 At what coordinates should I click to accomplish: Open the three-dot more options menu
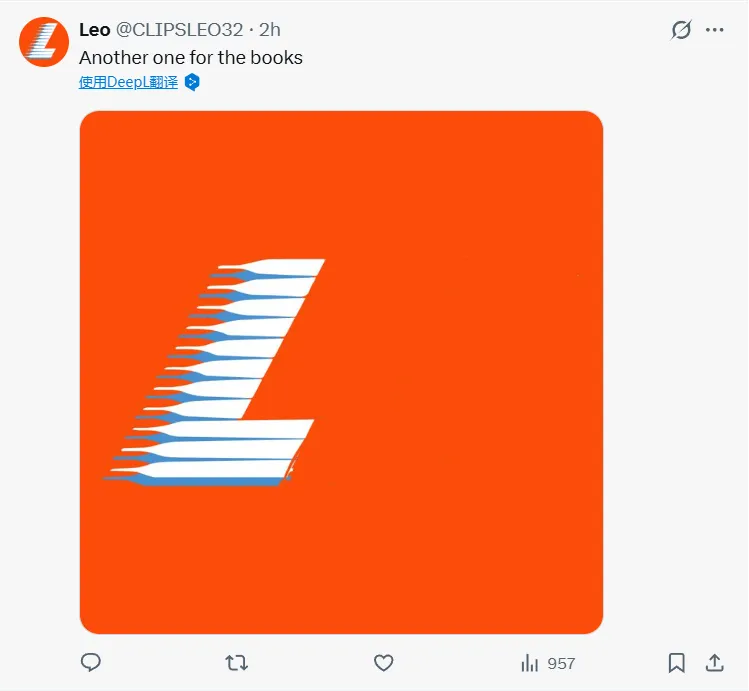click(714, 30)
